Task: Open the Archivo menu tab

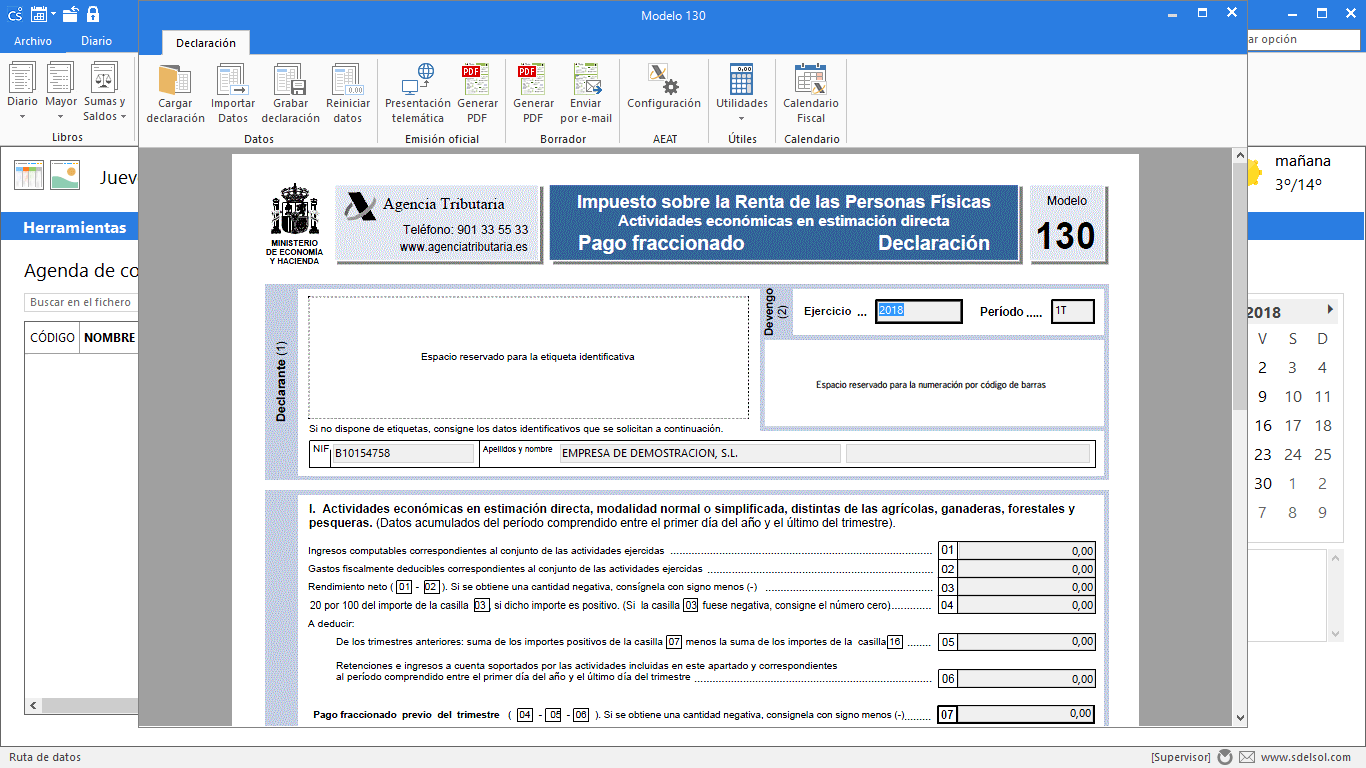Action: [33, 41]
